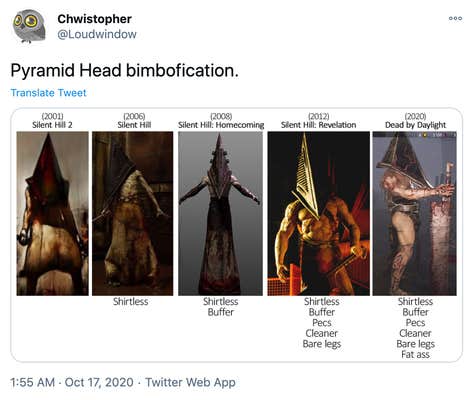This screenshot has height=400, width=475.
Task: Click the Silent Hill 2 title caption
Action: click(x=52, y=125)
